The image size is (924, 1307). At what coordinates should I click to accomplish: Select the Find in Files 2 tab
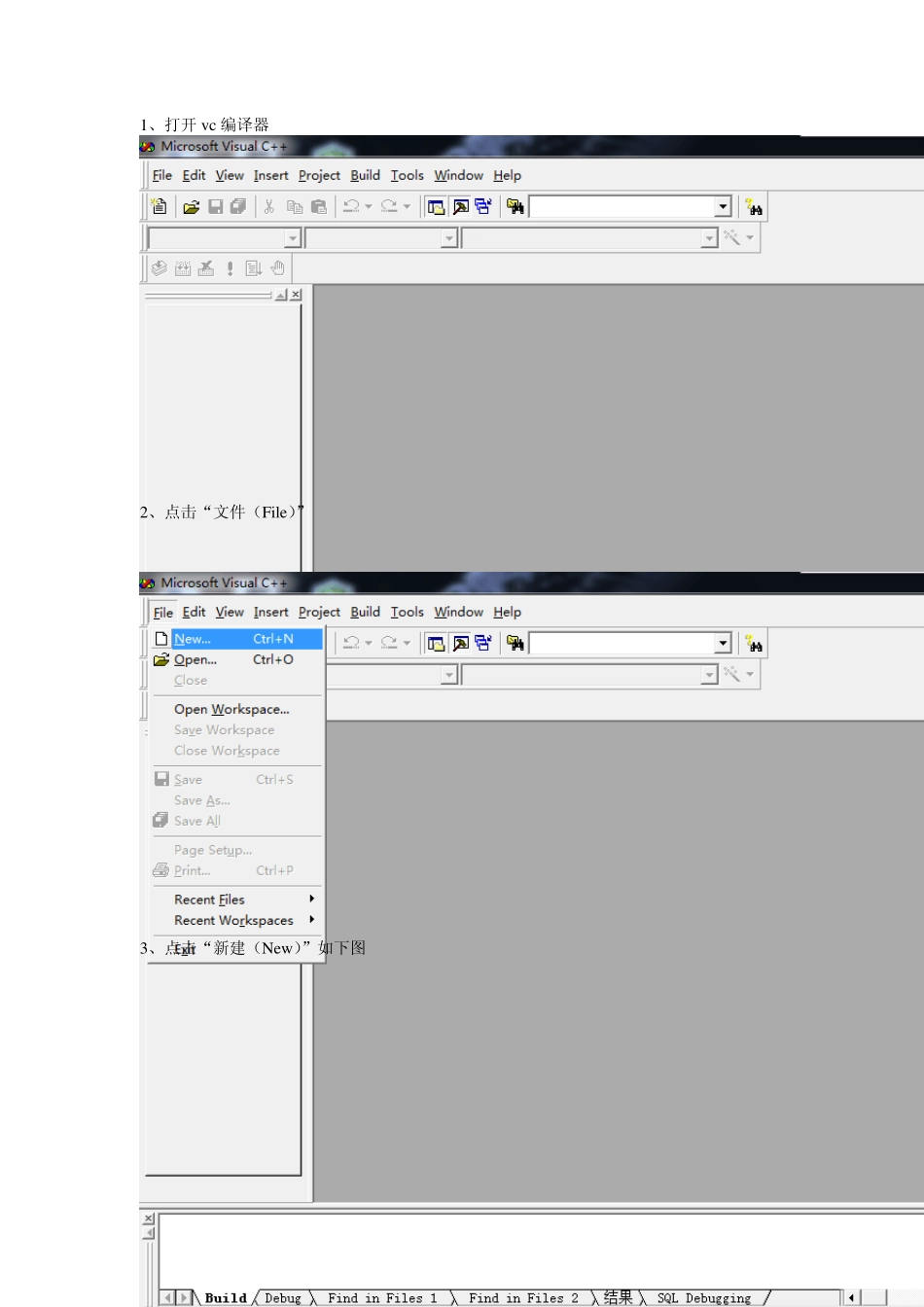click(x=523, y=1298)
